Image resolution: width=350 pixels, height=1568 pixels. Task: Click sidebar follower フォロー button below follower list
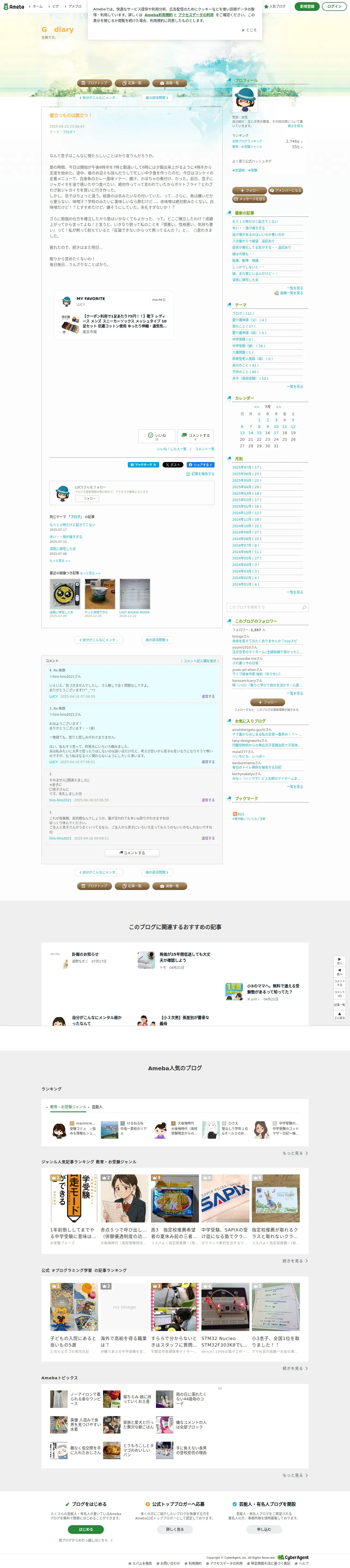coord(268,702)
